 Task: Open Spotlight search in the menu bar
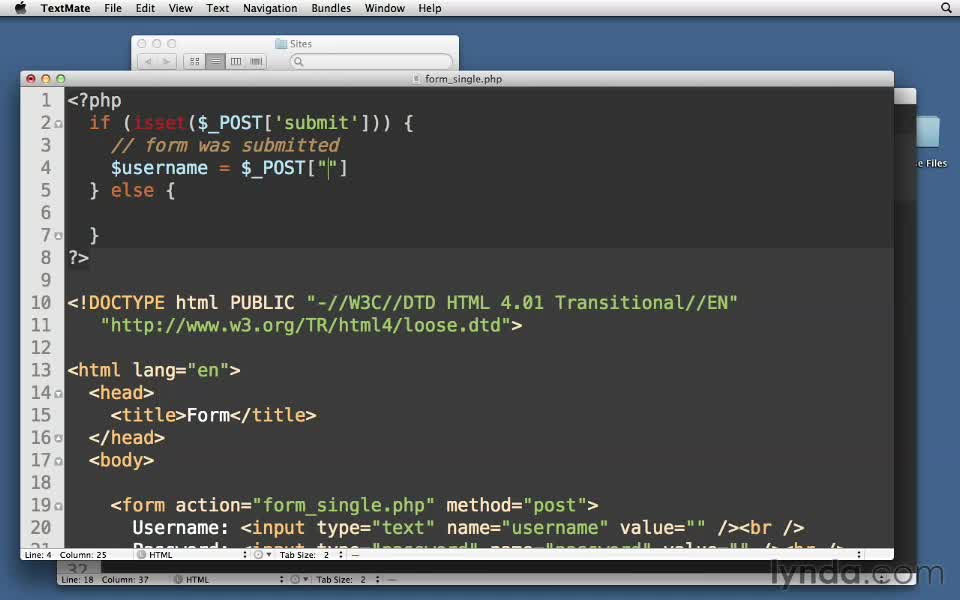(x=946, y=8)
